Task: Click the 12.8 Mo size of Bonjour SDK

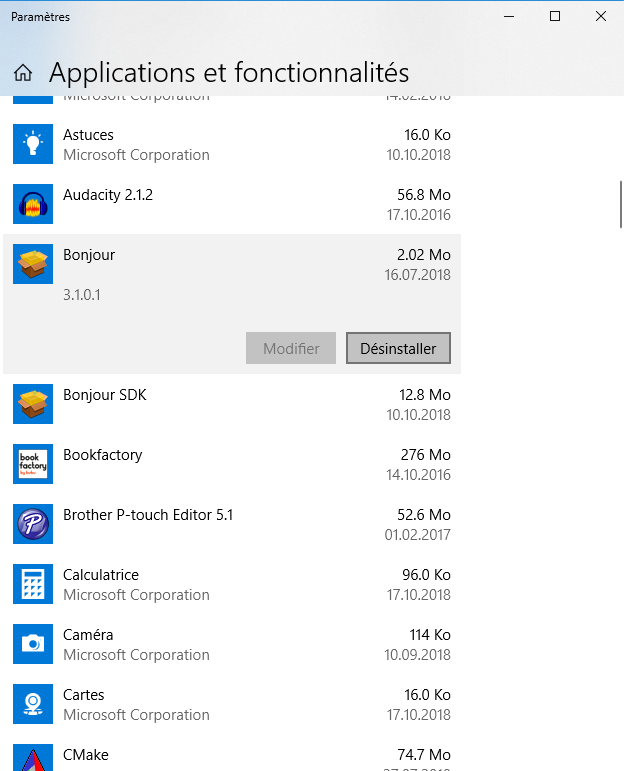Action: [425, 395]
